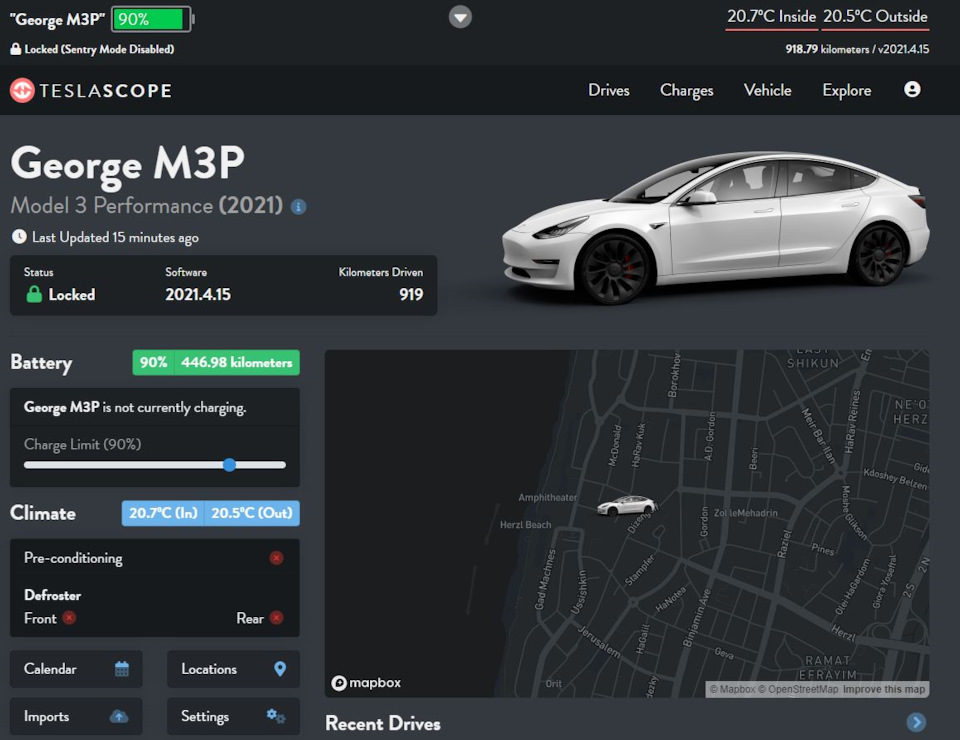This screenshot has height=740, width=960.
Task: Click the Improve this map link
Action: click(x=883, y=689)
